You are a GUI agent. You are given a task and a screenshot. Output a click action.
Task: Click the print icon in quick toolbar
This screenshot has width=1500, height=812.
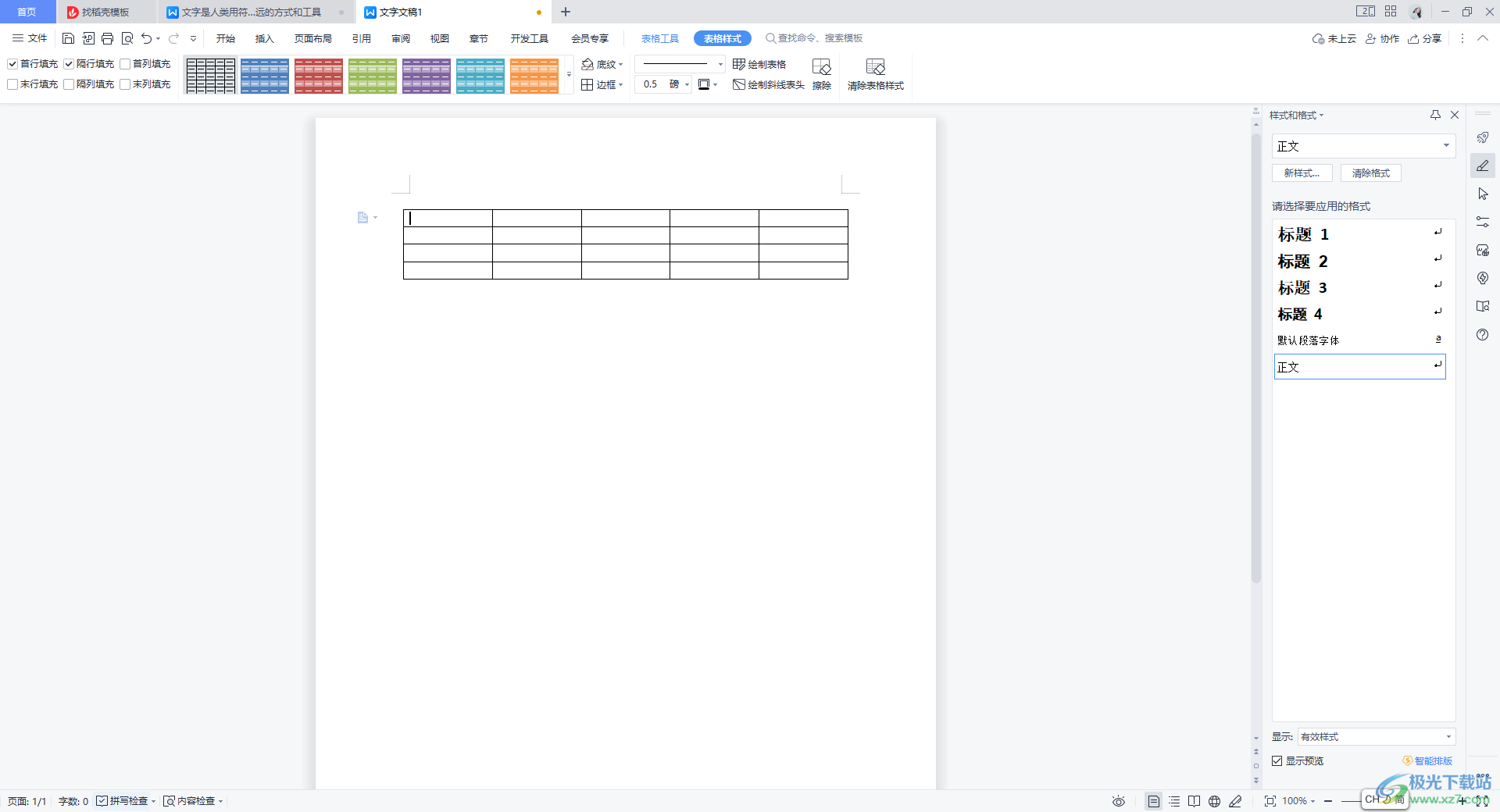[108, 38]
